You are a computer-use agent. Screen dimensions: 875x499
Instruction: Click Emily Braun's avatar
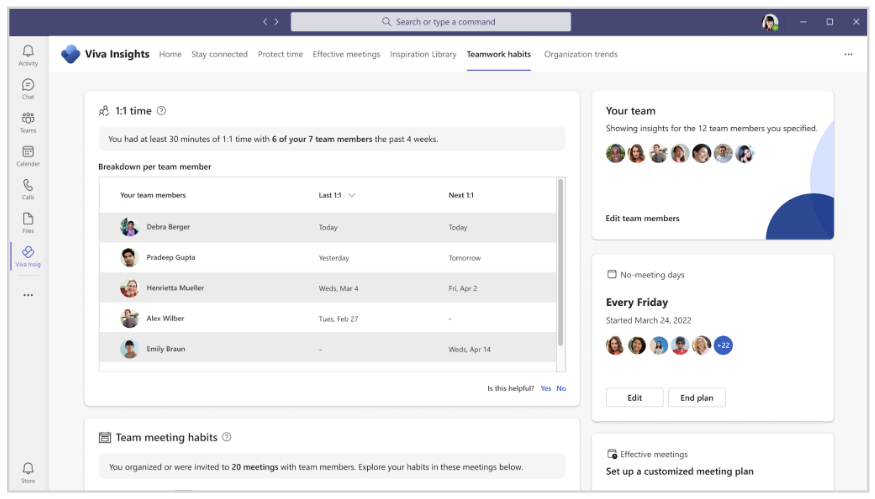coord(129,349)
